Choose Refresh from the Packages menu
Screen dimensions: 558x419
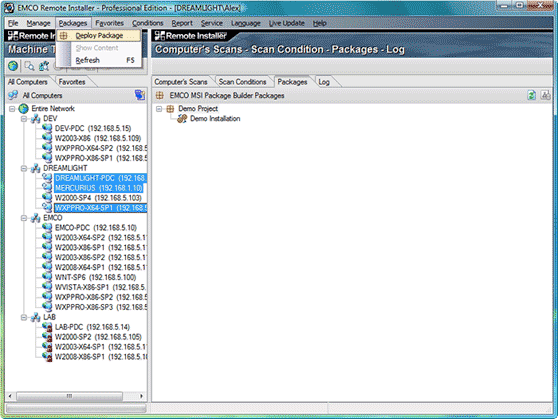tap(99, 60)
